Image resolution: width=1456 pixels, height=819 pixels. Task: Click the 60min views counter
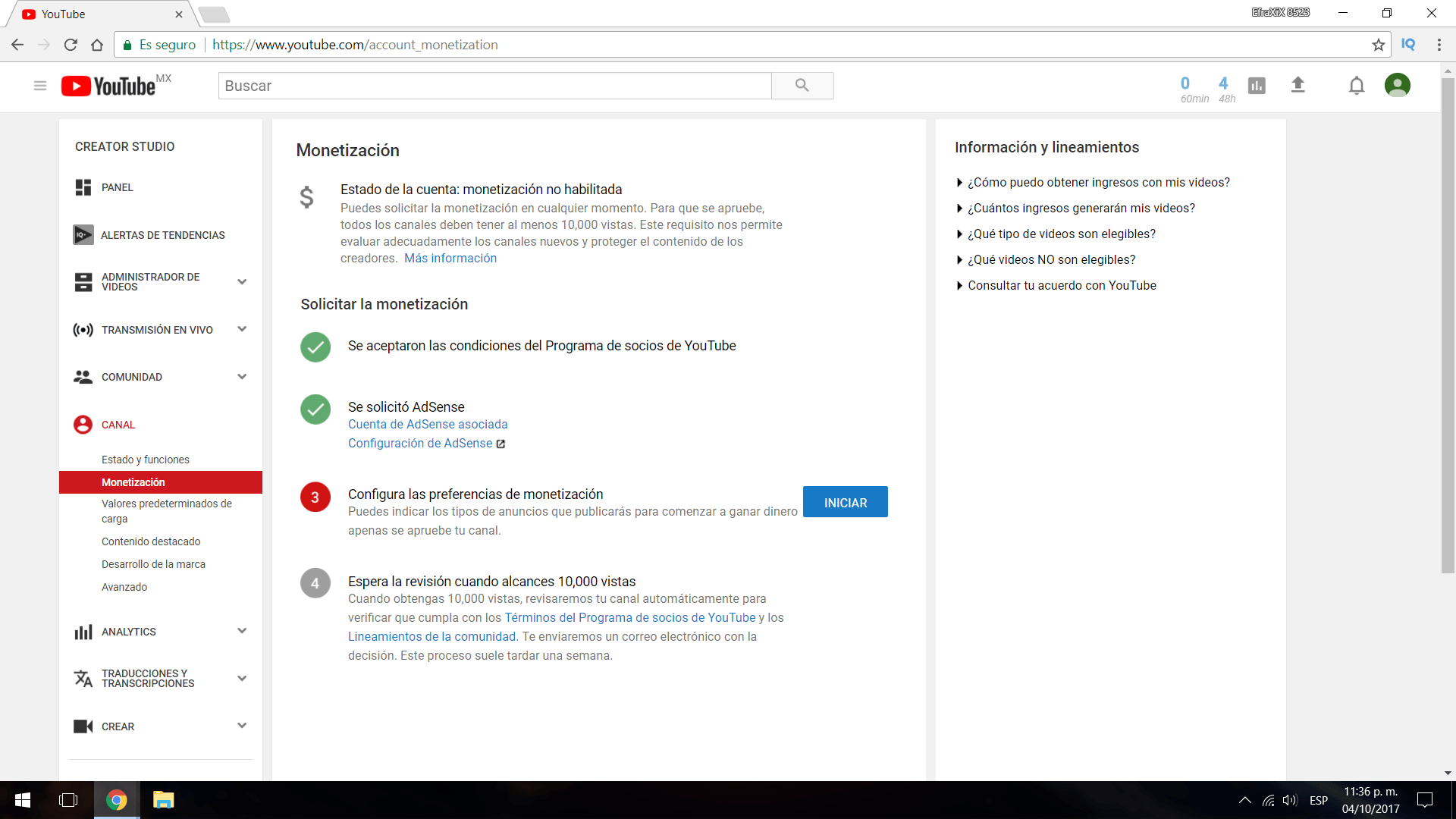click(1194, 89)
